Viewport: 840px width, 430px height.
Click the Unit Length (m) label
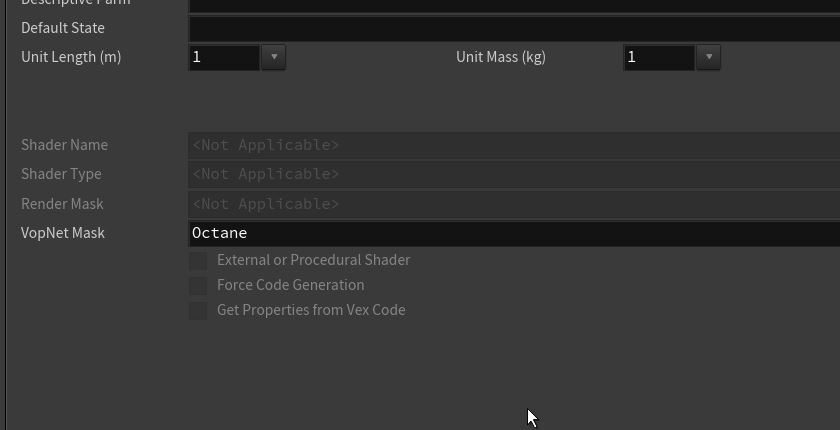(71, 57)
